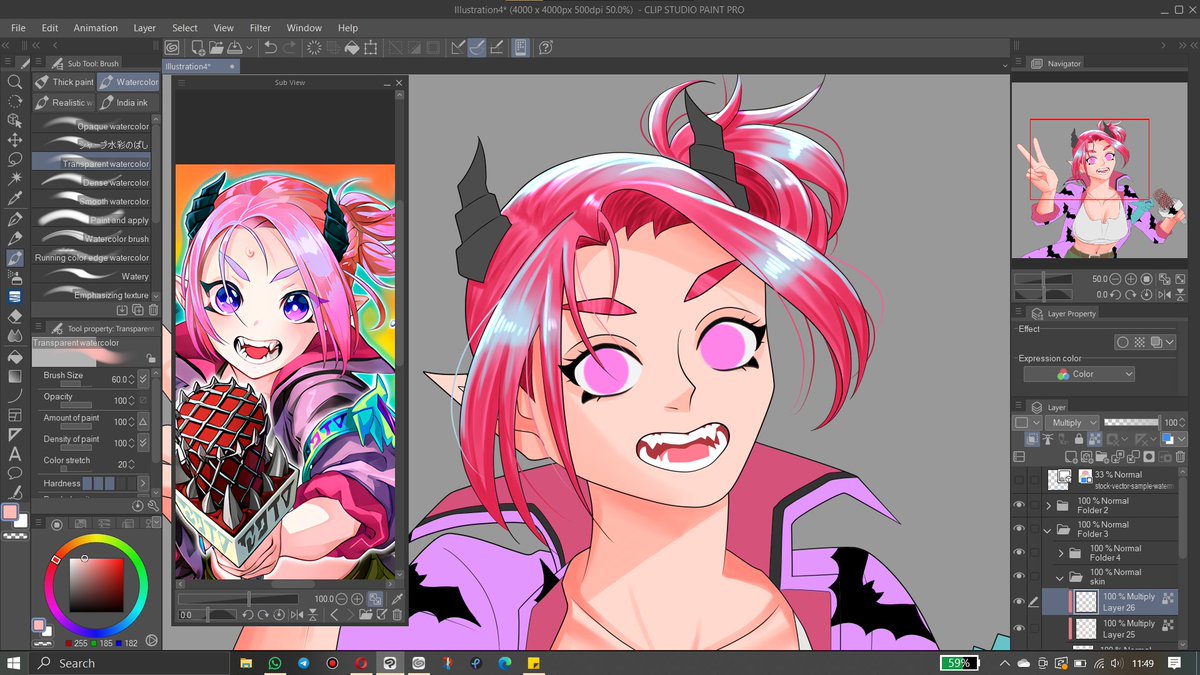Screen dimensions: 1200x675
Task: Hide Folder 3 using its eye icon
Action: [1019, 529]
